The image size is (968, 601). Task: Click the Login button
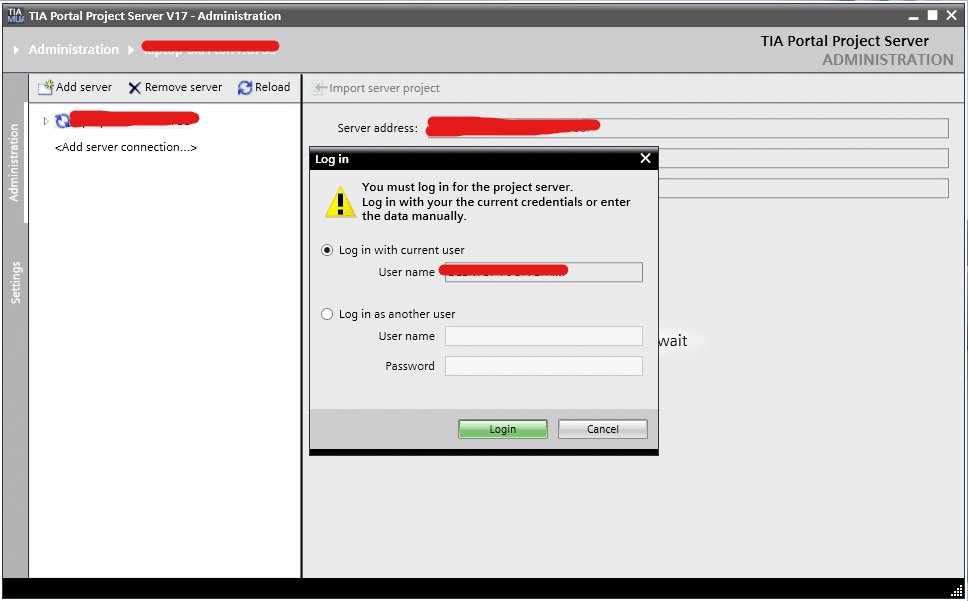(x=503, y=429)
